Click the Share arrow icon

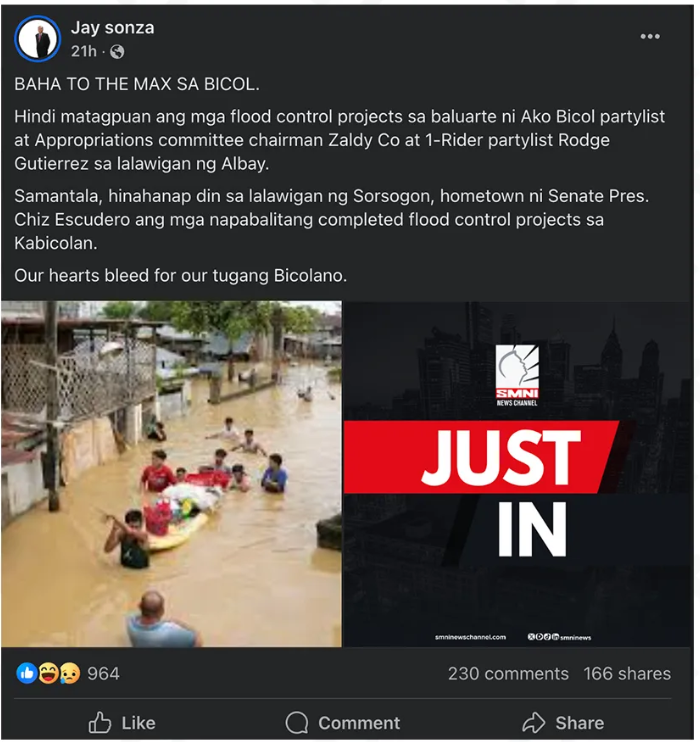pyautogui.click(x=534, y=722)
